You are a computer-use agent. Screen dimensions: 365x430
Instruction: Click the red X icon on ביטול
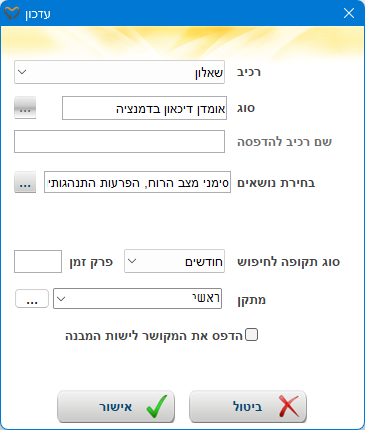(x=289, y=406)
